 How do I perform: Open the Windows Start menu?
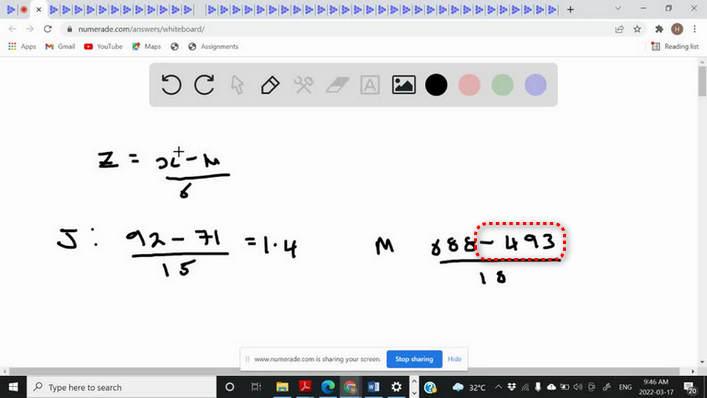pyautogui.click(x=13, y=387)
